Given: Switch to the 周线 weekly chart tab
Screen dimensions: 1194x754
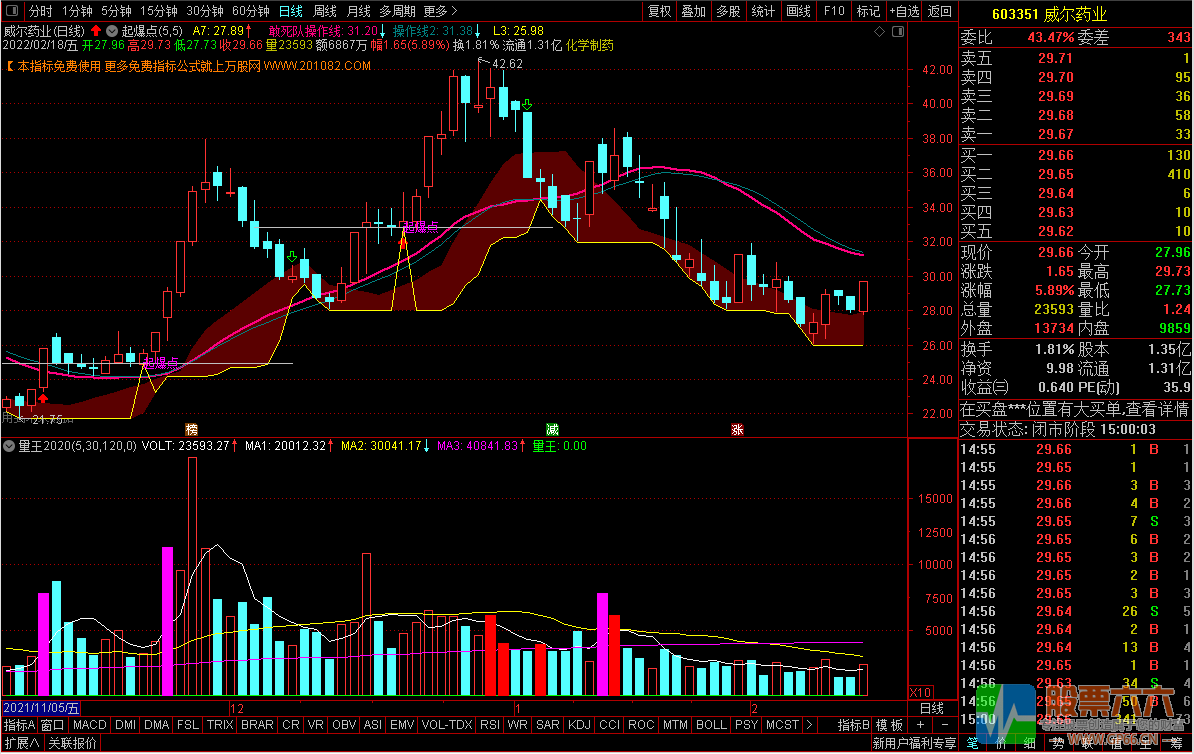Looking at the screenshot, I should [325, 11].
